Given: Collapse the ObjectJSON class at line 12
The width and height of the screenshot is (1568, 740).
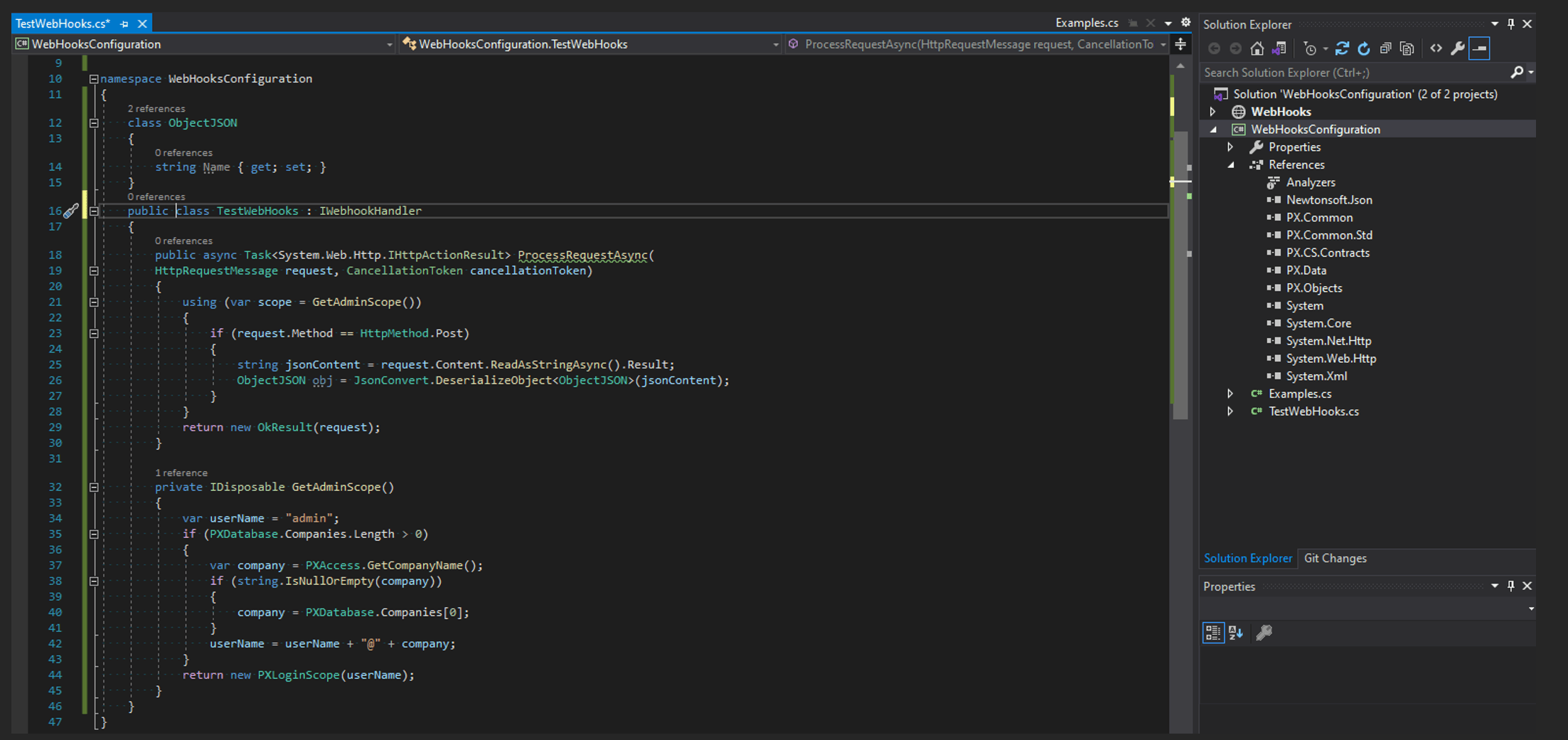Looking at the screenshot, I should tap(94, 123).
